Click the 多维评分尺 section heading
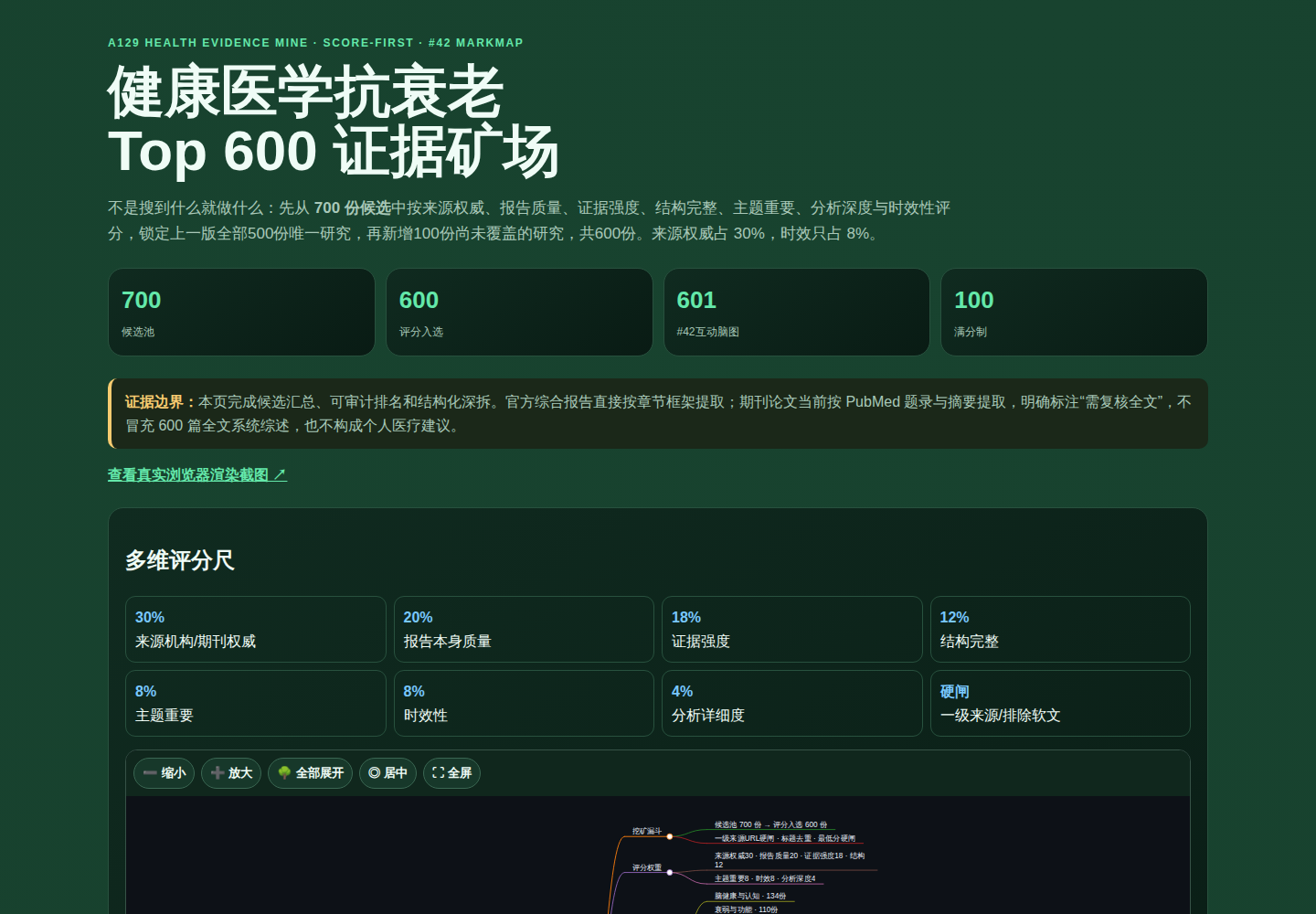 point(180,560)
